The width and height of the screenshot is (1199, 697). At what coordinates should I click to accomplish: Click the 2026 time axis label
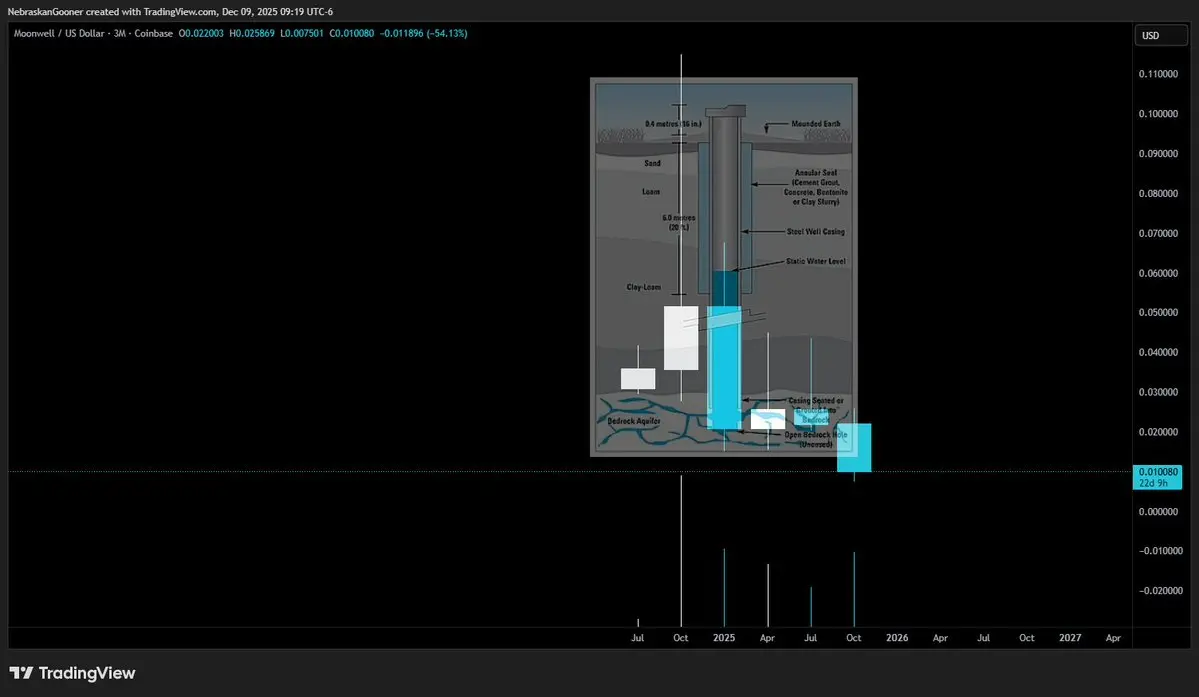point(897,637)
